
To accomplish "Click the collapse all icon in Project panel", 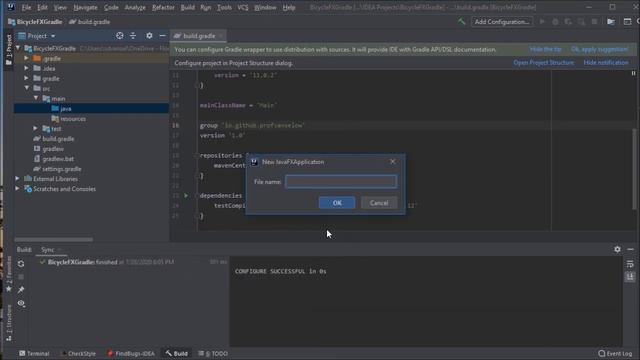I will point(133,36).
